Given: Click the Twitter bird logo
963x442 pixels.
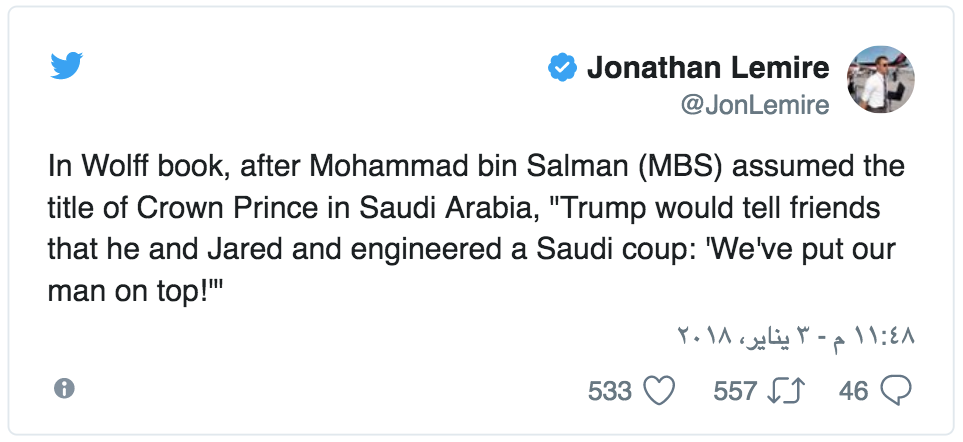Looking at the screenshot, I should click(66, 66).
